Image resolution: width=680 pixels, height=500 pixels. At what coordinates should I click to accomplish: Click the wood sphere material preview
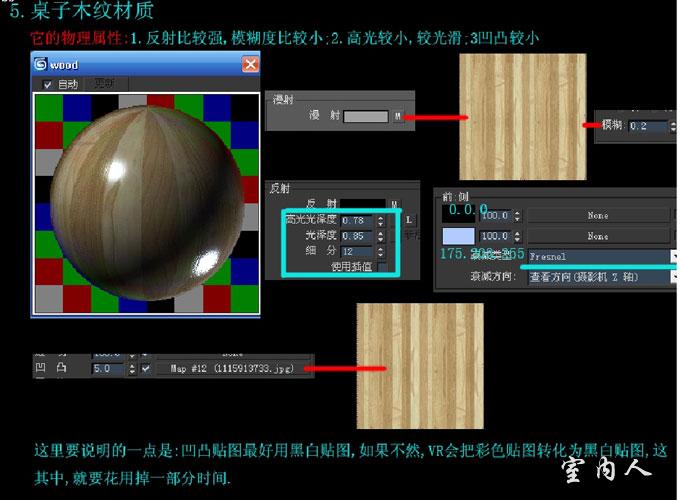pyautogui.click(x=146, y=203)
